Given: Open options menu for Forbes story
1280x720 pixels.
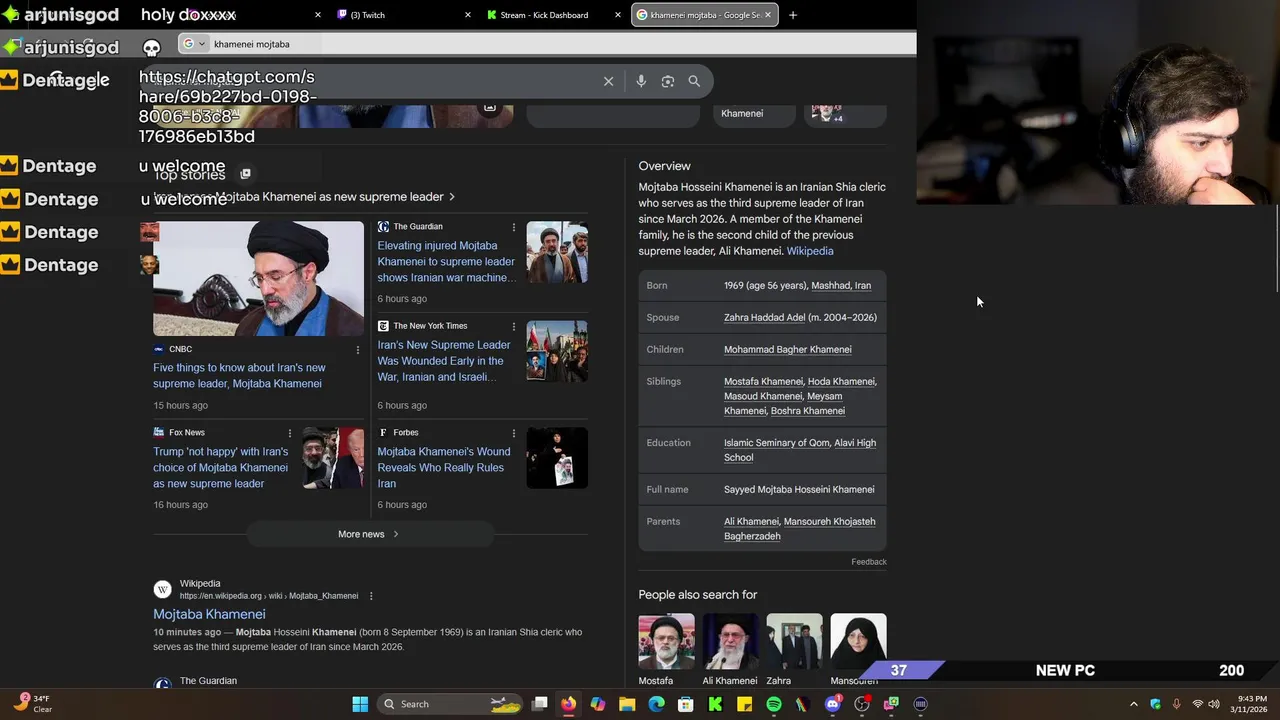Looking at the screenshot, I should (x=514, y=433).
